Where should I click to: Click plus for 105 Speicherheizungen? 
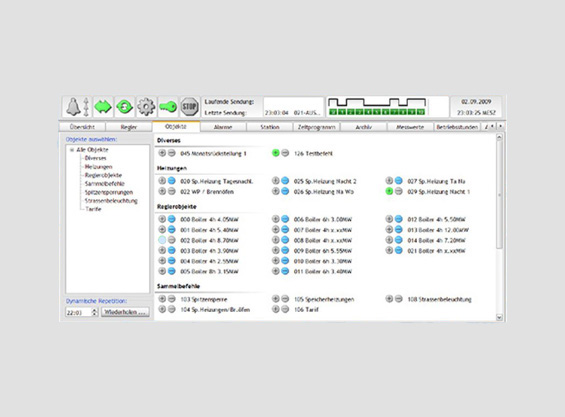[276, 299]
